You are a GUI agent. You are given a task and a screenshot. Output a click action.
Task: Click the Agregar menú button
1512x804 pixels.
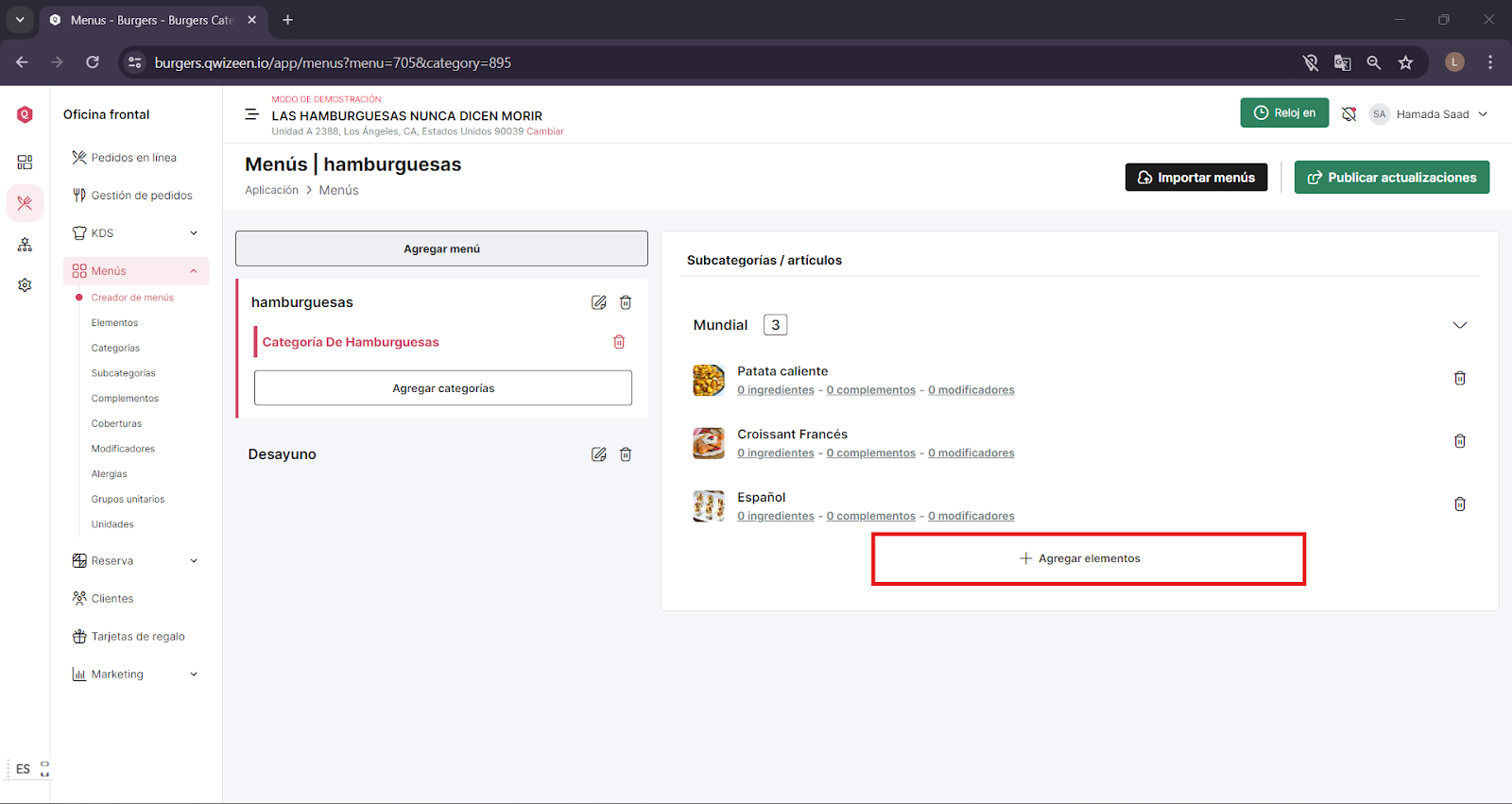tap(441, 248)
